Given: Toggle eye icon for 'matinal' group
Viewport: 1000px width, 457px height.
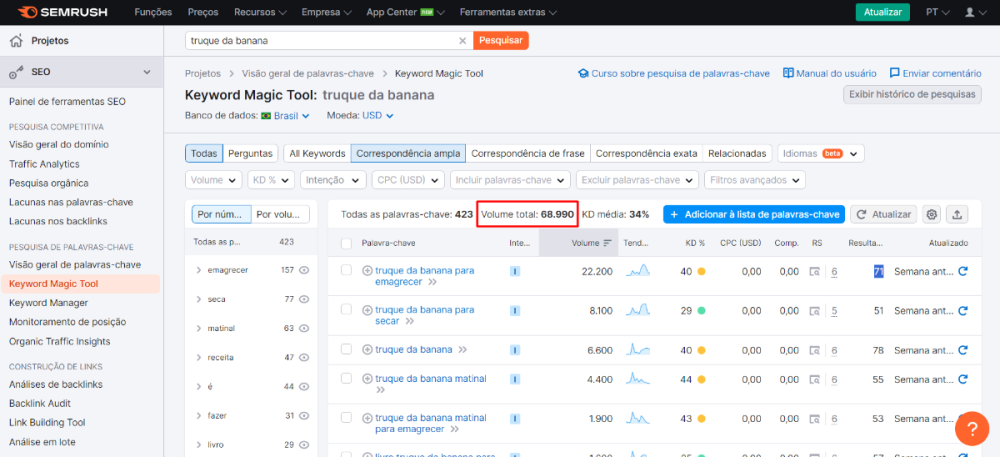Looking at the screenshot, I should pos(304,328).
